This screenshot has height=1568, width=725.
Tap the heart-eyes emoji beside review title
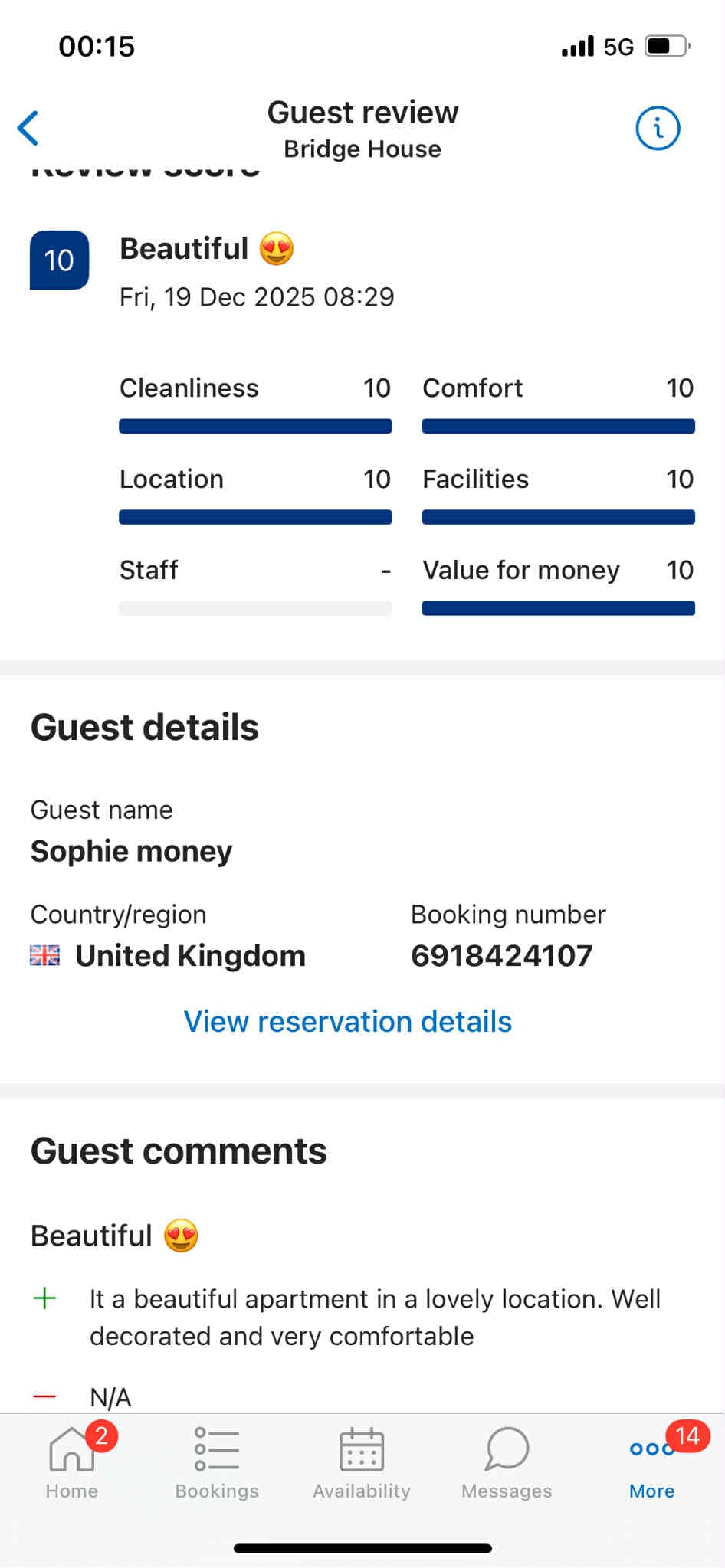coord(277,249)
